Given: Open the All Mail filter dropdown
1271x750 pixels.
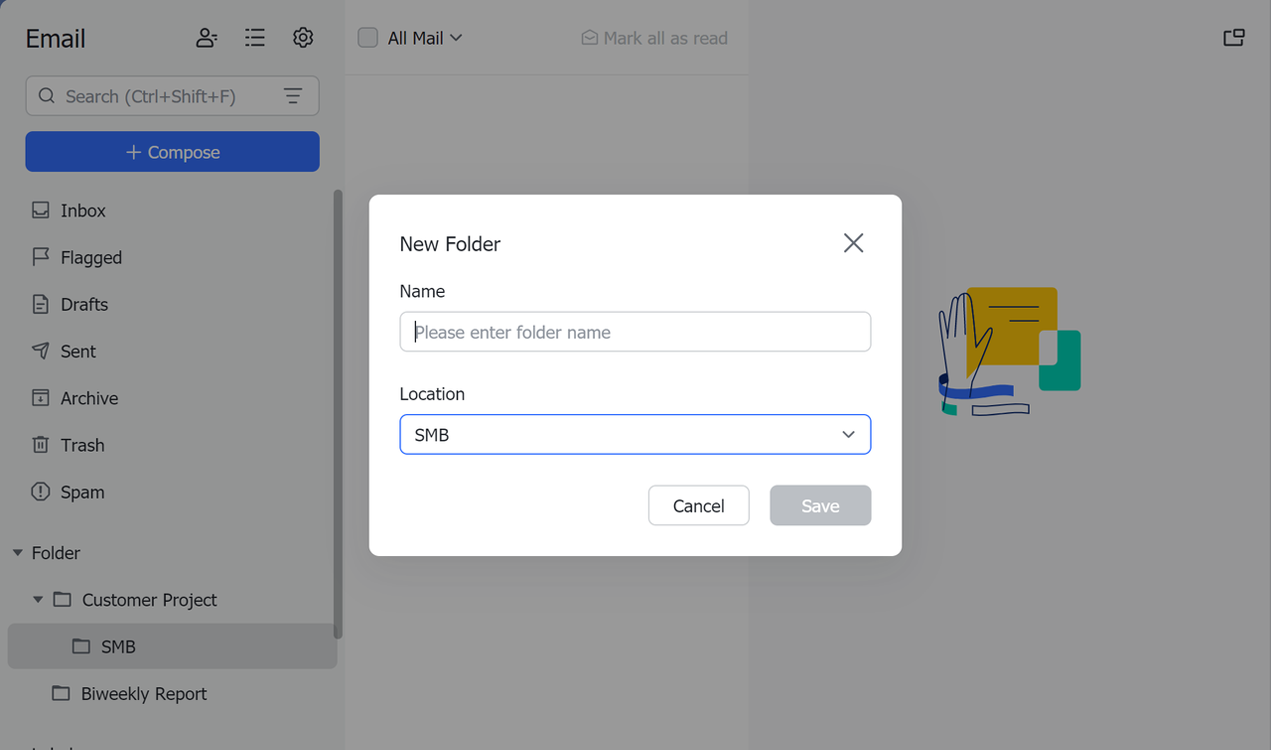Looking at the screenshot, I should pyautogui.click(x=410, y=37).
